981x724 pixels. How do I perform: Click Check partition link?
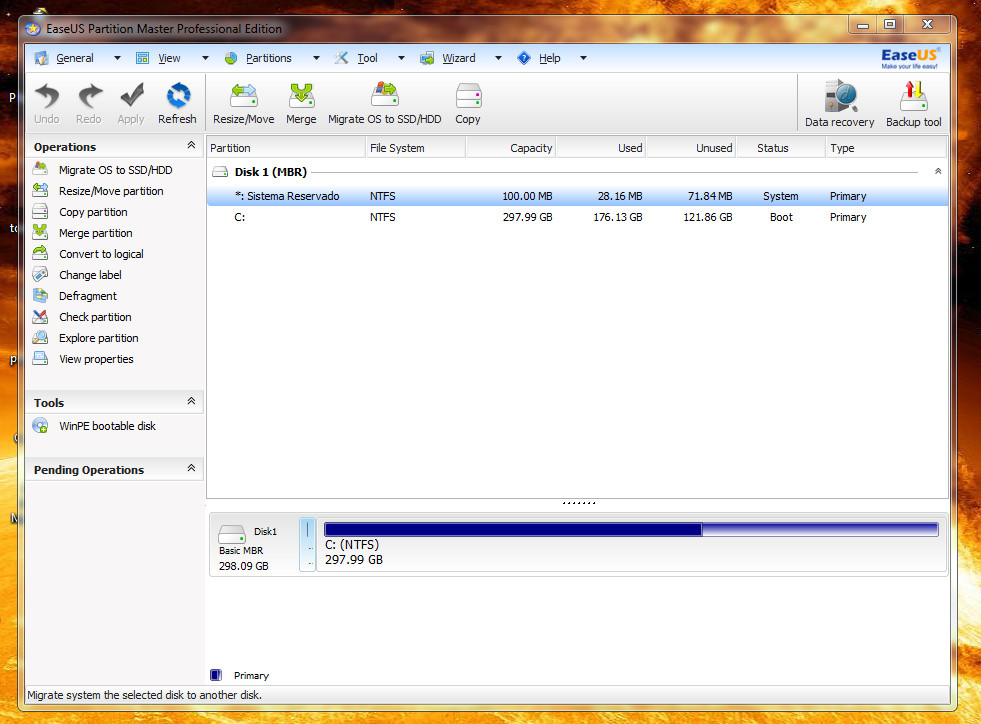click(x=95, y=317)
